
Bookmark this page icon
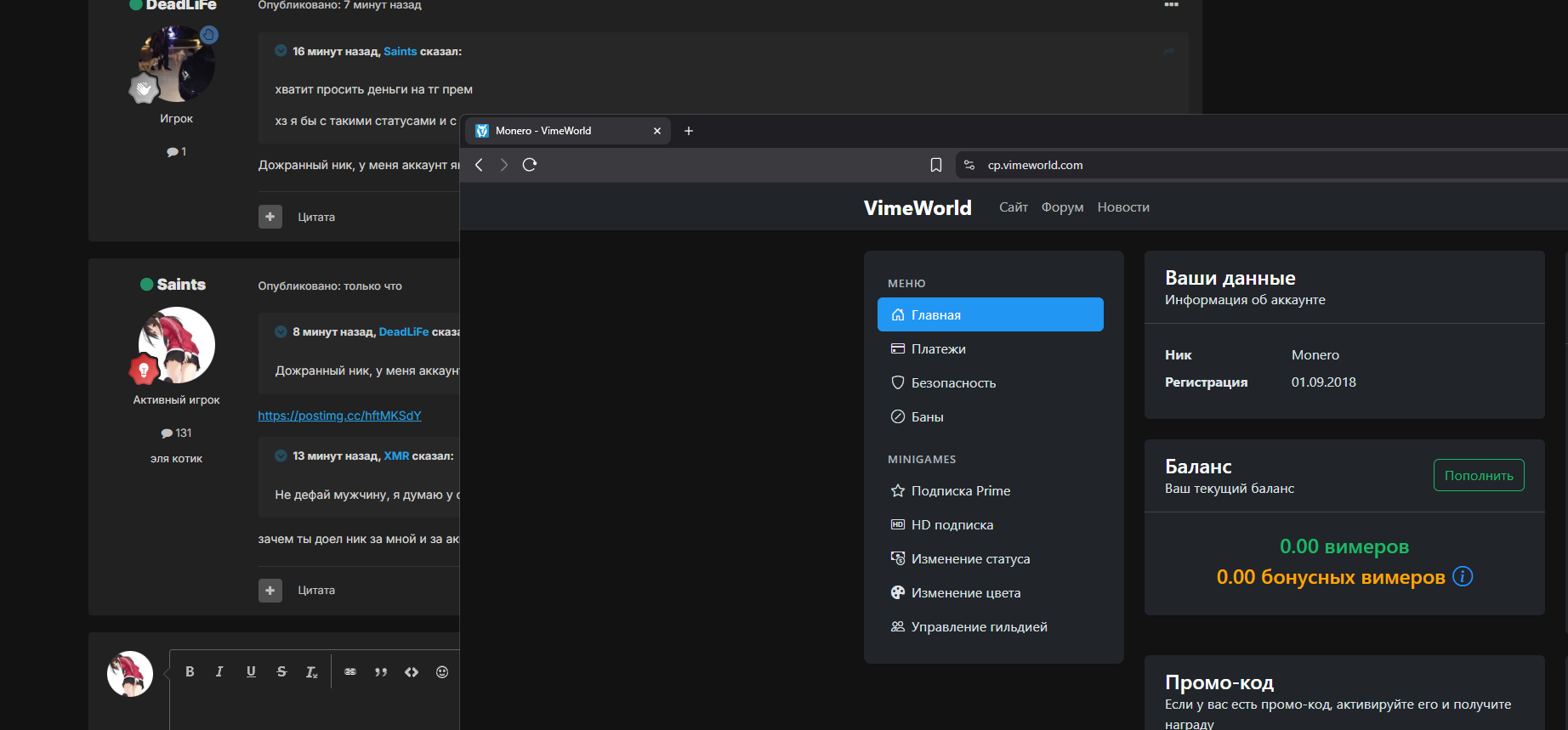(936, 165)
